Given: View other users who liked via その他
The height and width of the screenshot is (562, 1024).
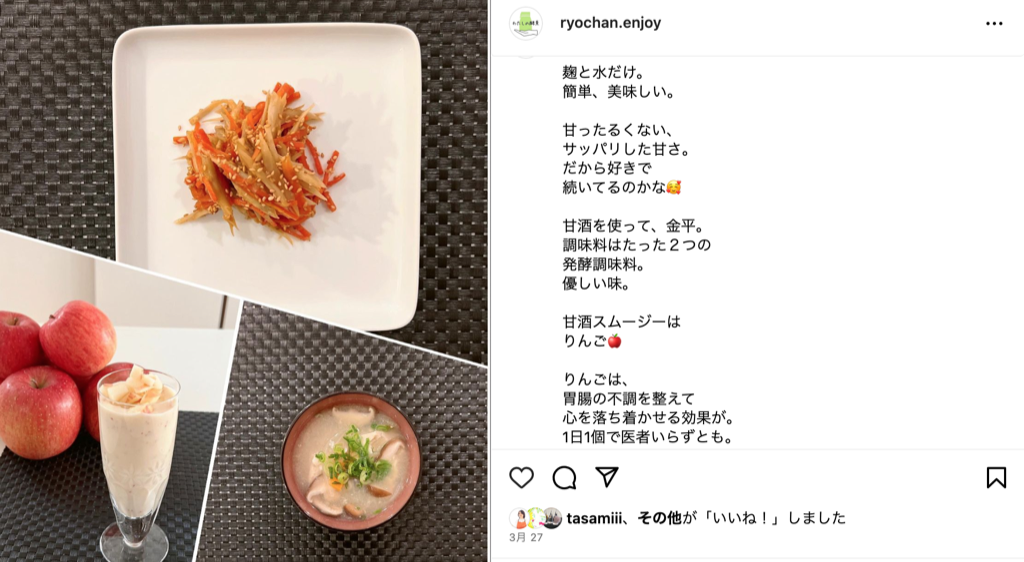Looking at the screenshot, I should point(659,518).
